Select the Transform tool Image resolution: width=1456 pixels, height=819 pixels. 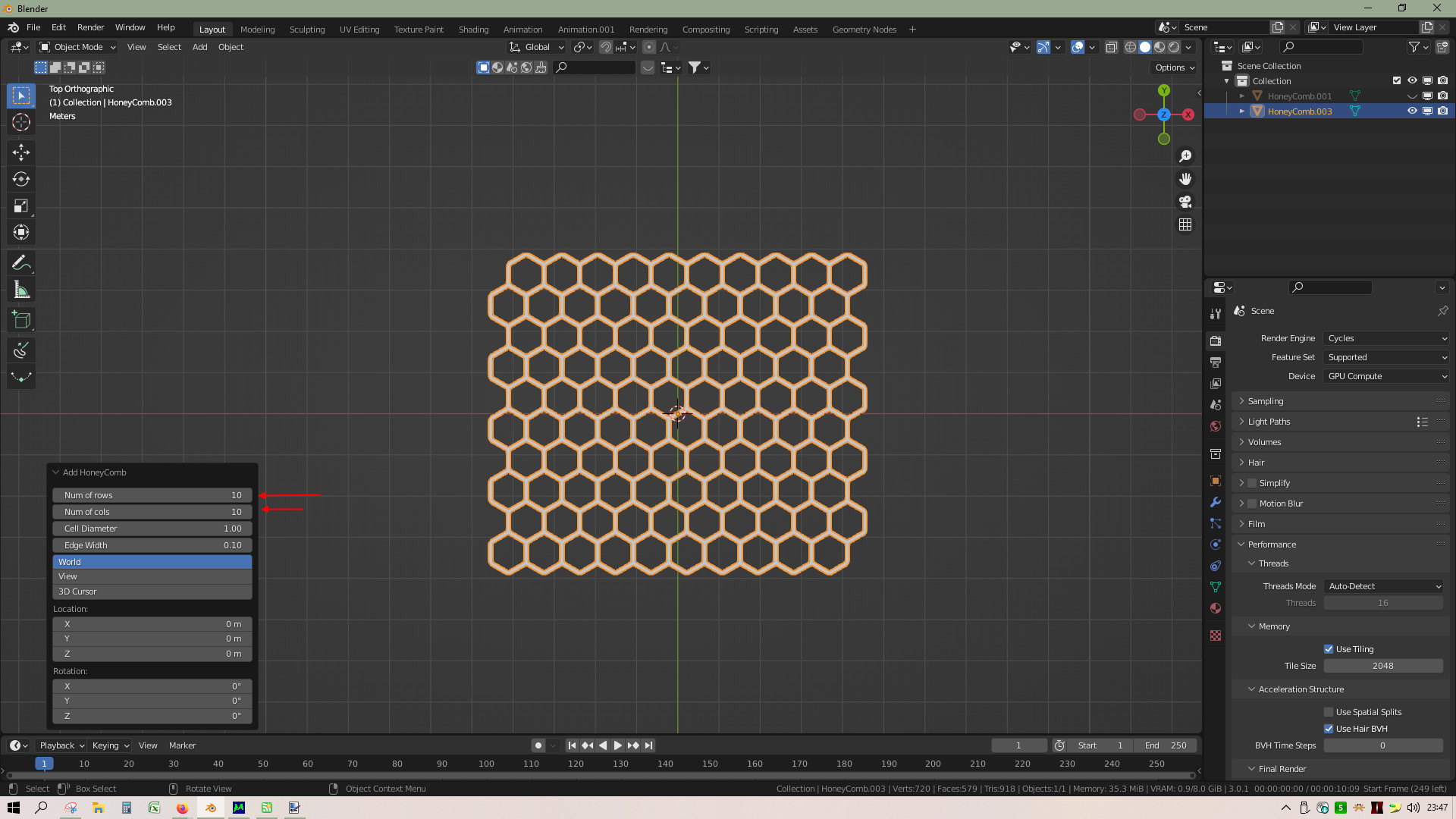coord(21,232)
